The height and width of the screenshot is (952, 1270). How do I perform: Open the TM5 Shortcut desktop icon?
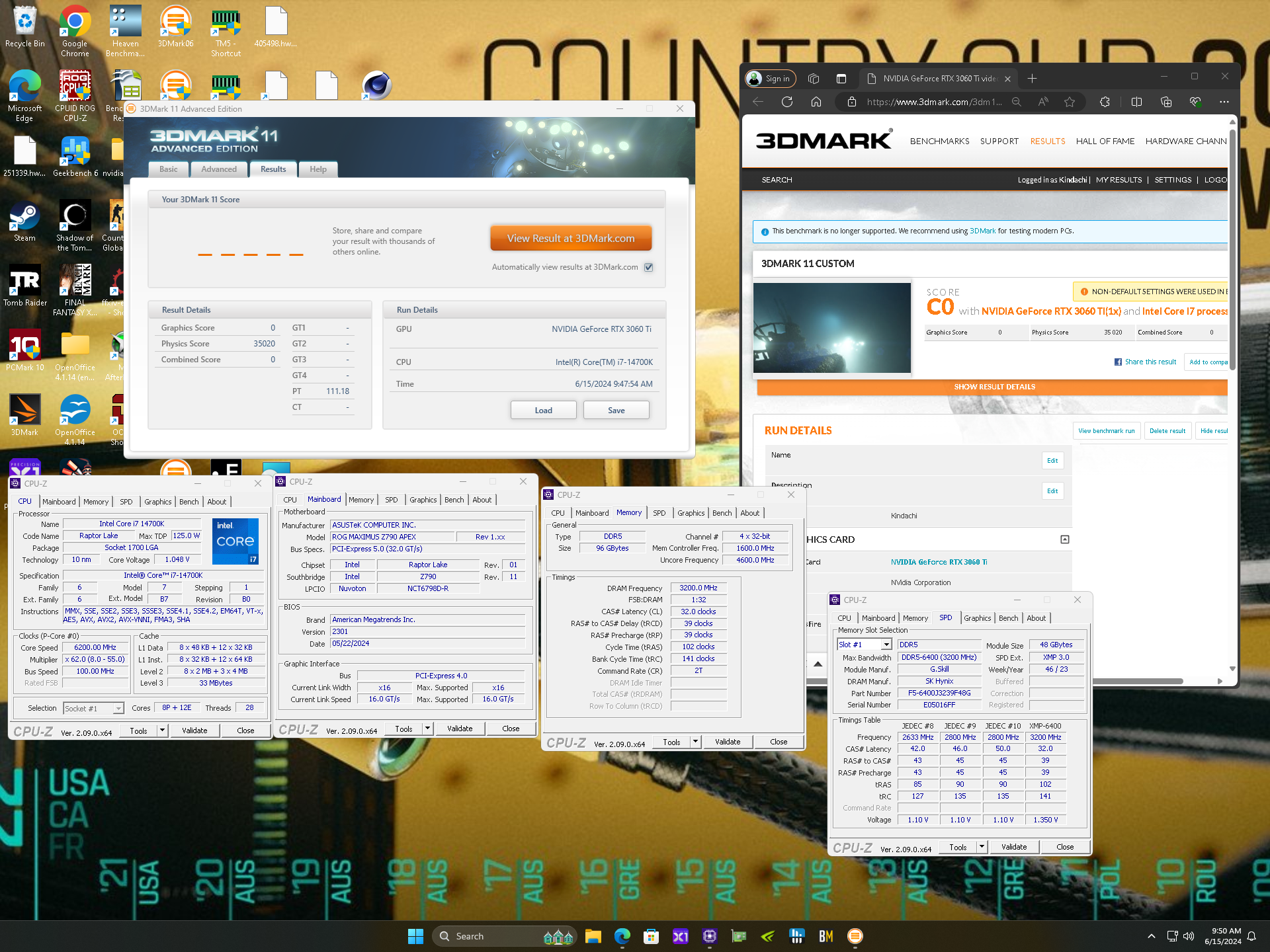click(226, 31)
